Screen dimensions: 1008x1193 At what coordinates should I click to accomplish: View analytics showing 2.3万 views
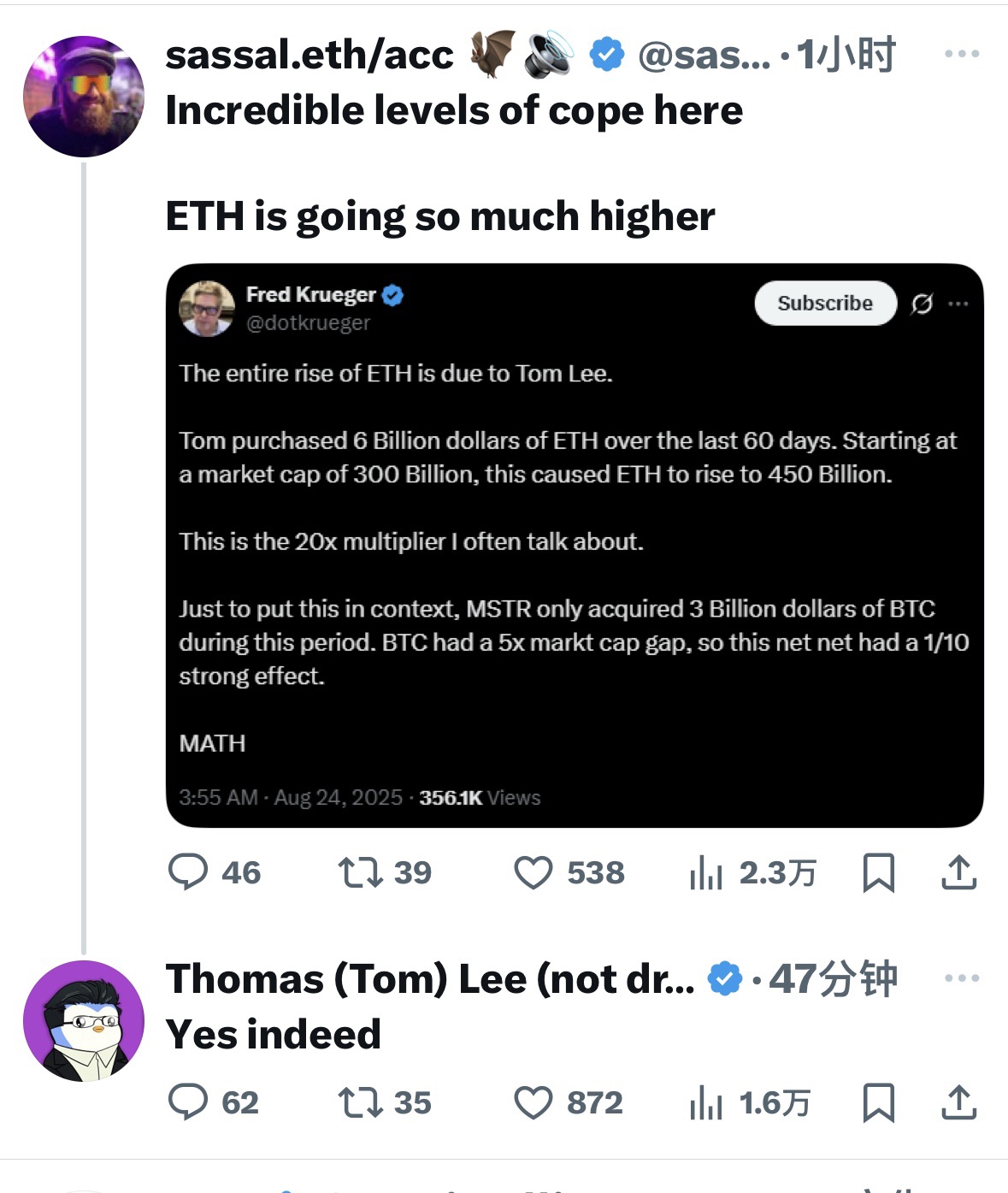706,872
